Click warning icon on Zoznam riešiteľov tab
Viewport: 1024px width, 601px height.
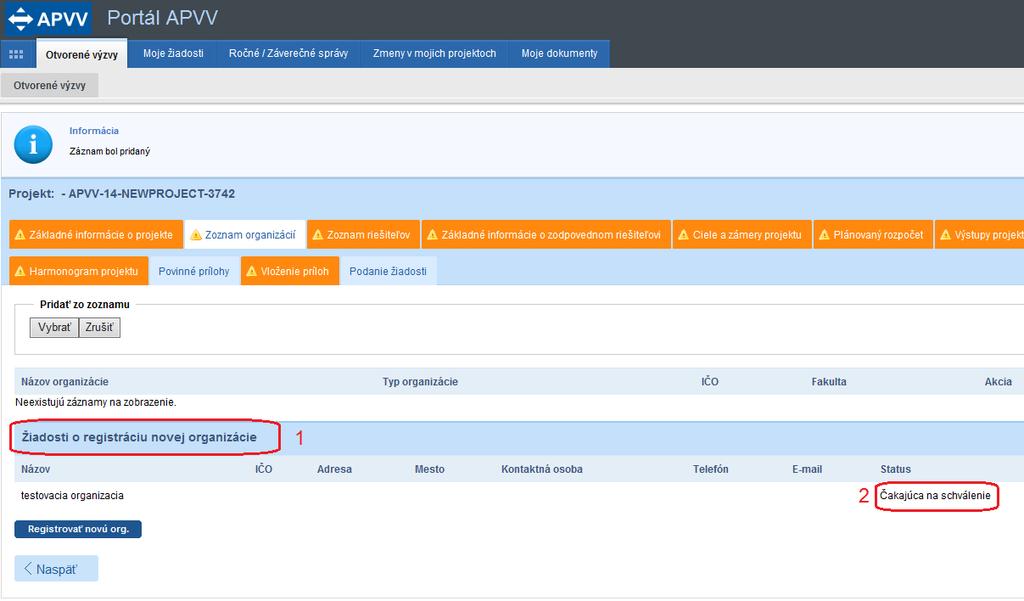click(317, 235)
